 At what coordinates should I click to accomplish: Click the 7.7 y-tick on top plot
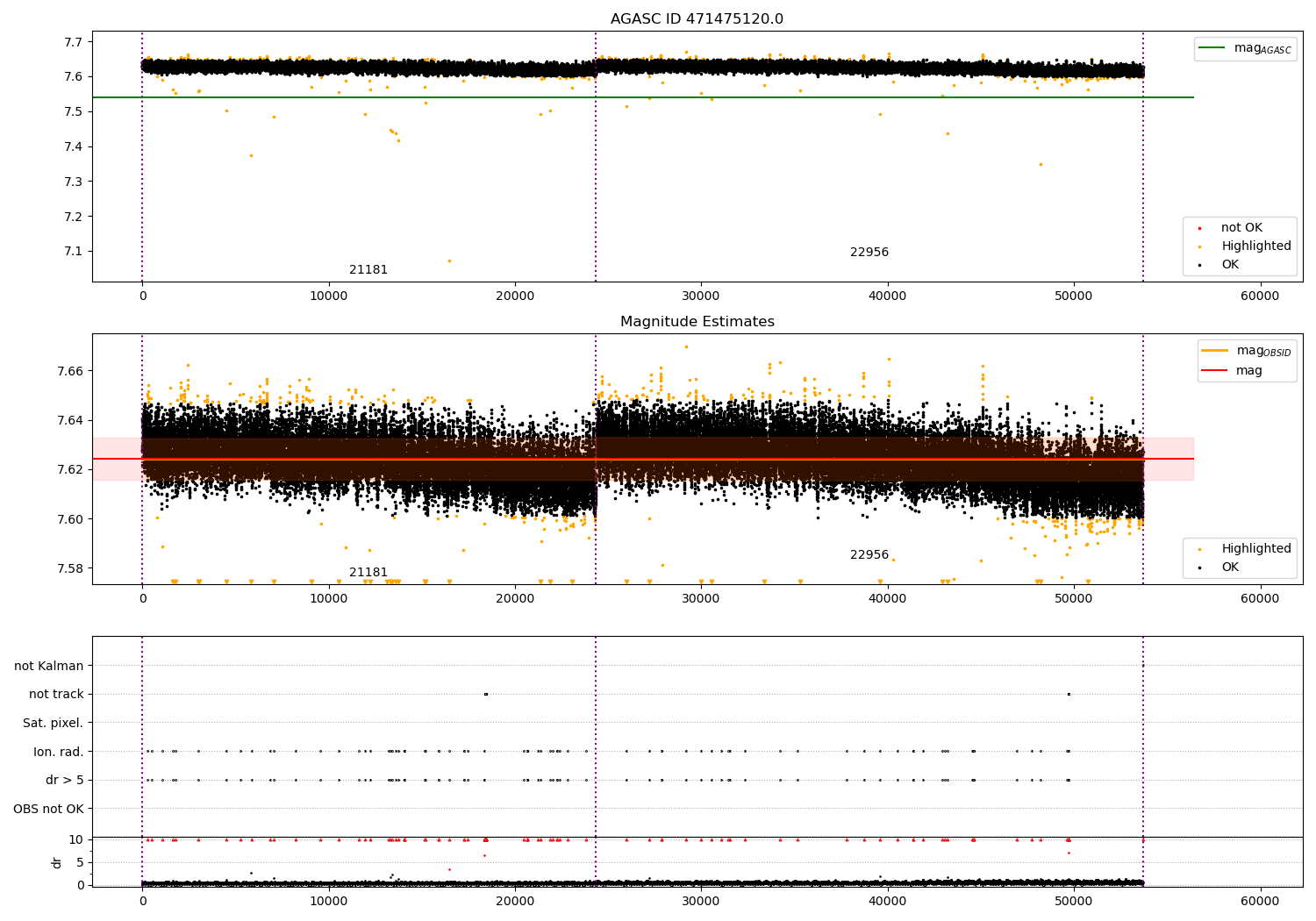coord(74,42)
